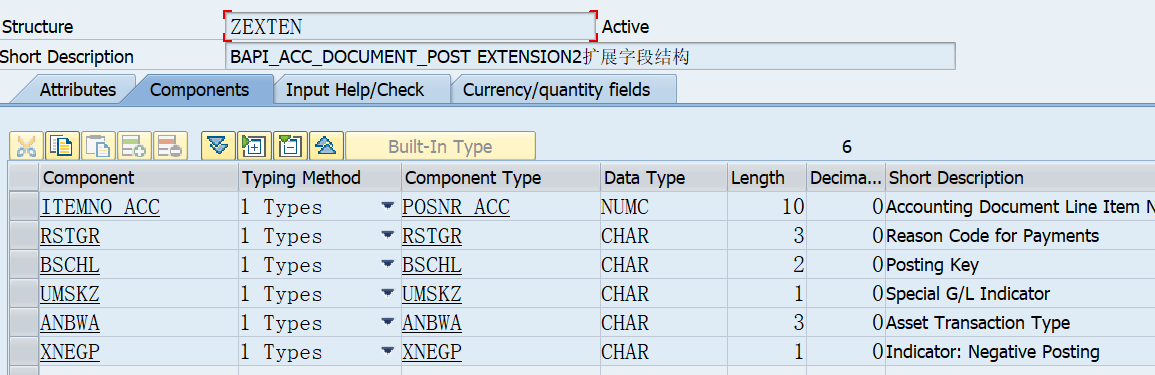Click component name BSCHL
The width and height of the screenshot is (1155, 375).
point(70,264)
